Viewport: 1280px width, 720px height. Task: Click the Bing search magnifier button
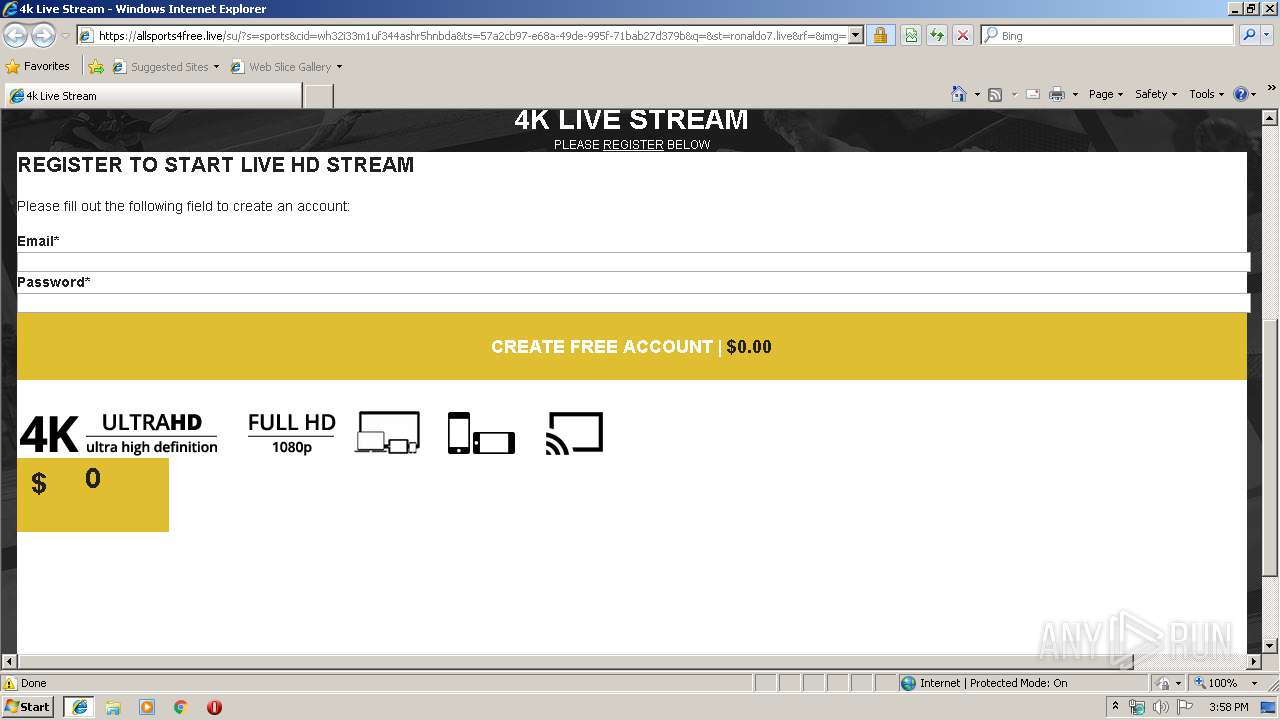pyautogui.click(x=1248, y=35)
